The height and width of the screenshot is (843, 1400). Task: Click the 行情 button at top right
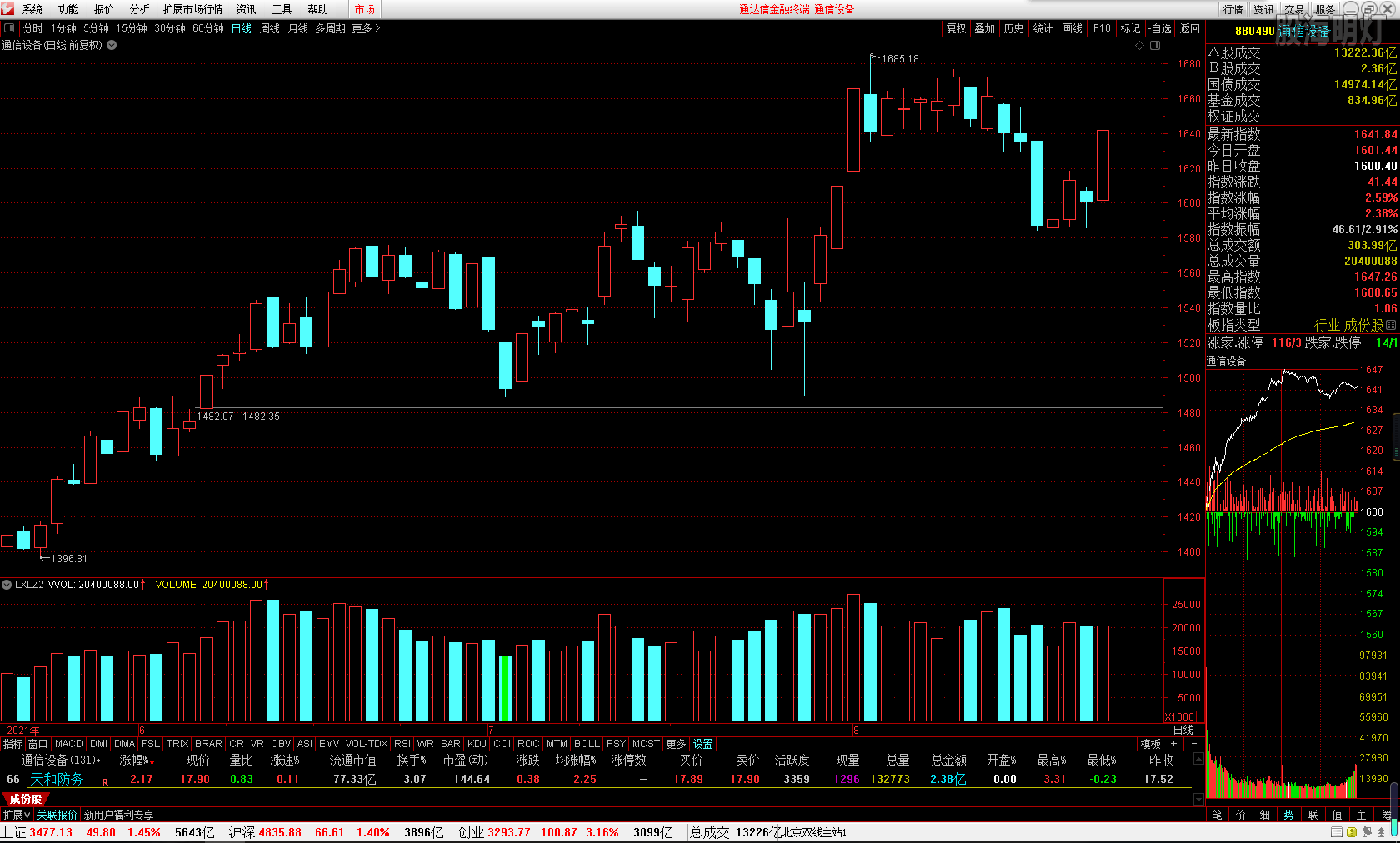(1233, 9)
